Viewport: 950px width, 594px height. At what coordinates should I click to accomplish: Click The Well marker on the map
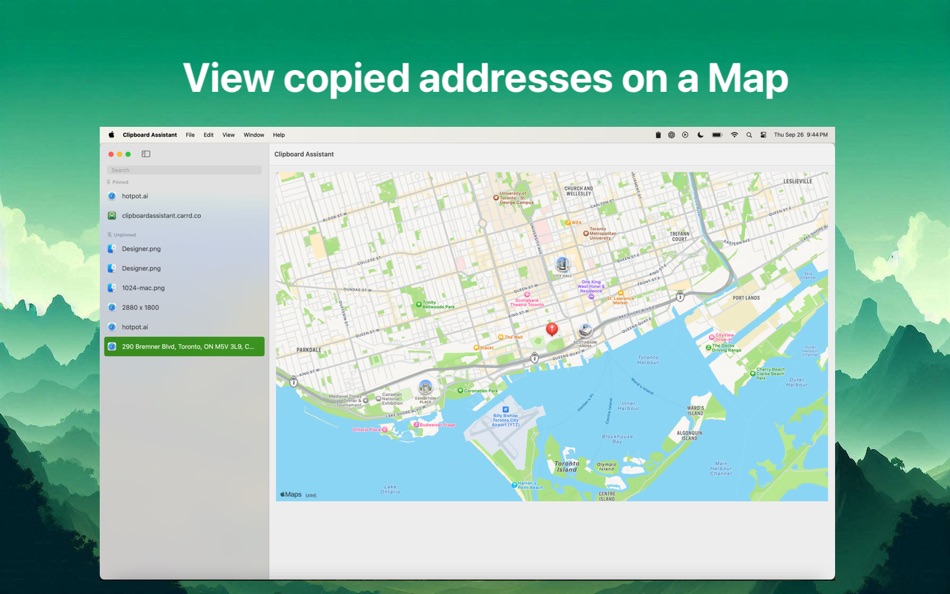click(x=500, y=337)
